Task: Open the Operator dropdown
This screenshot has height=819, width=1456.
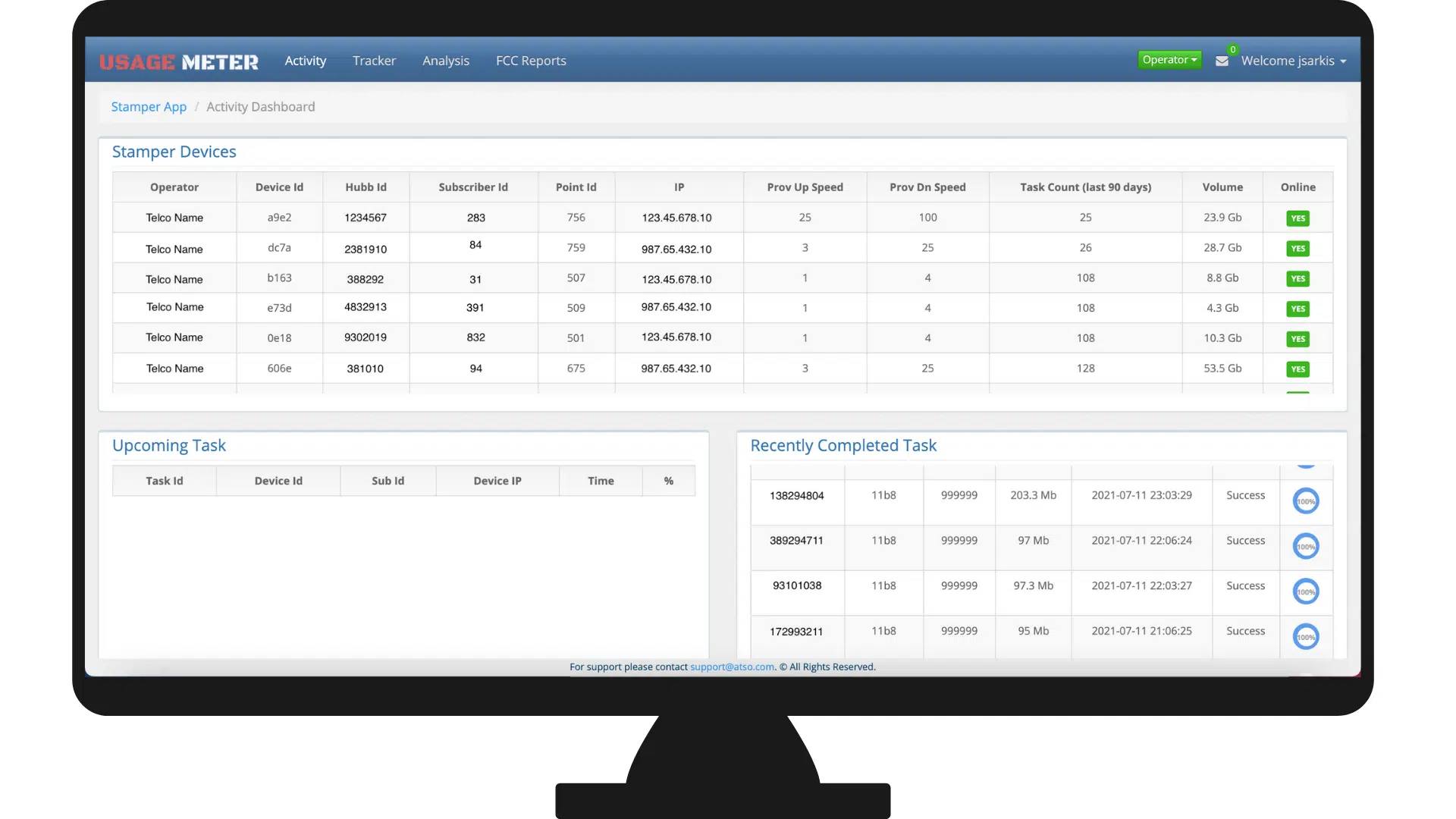Action: coord(1169,60)
